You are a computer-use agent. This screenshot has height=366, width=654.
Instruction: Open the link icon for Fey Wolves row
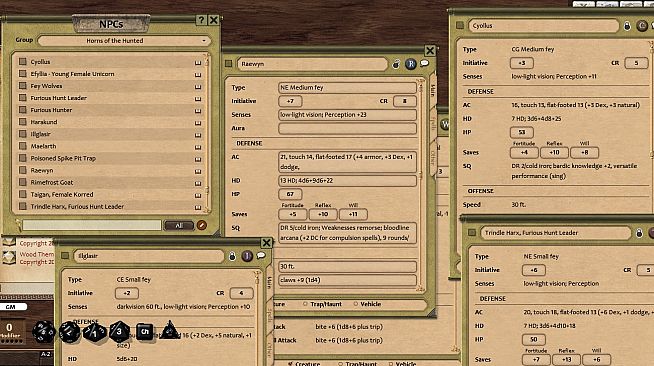pyautogui.click(x=198, y=87)
